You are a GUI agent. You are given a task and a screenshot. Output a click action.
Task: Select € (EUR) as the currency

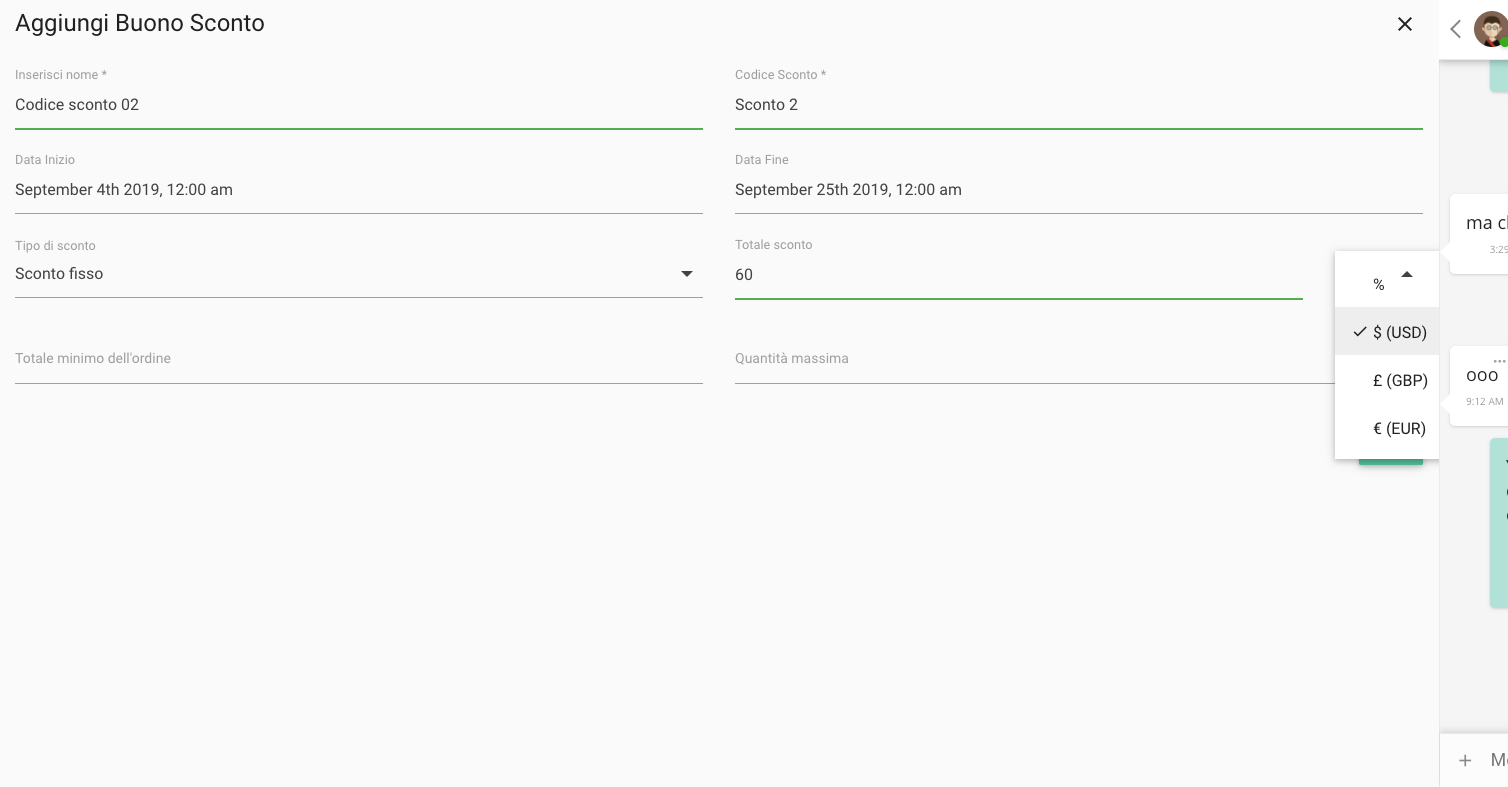pos(1399,428)
